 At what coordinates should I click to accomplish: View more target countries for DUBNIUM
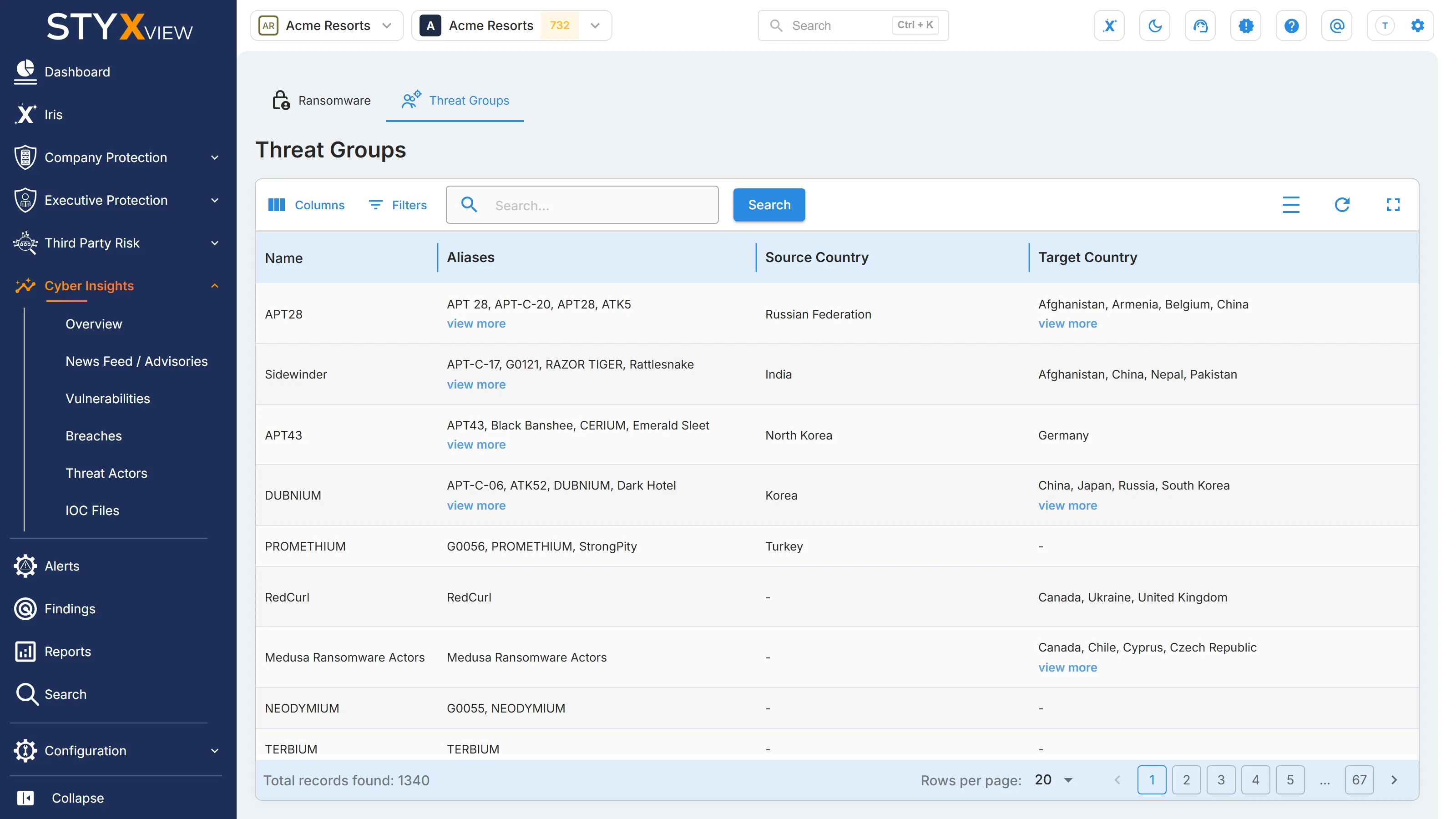(1067, 506)
